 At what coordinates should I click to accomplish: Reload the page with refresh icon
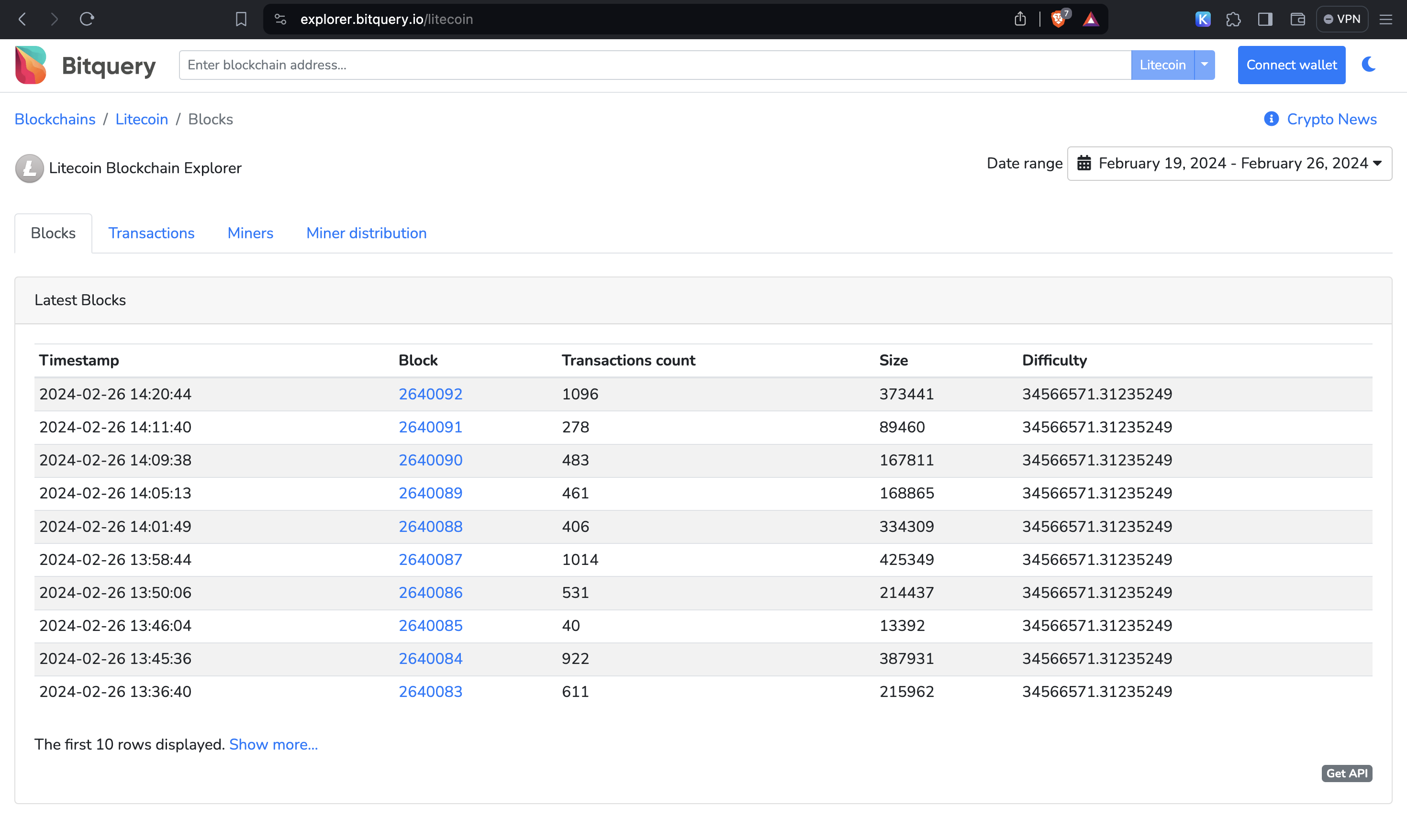[87, 19]
